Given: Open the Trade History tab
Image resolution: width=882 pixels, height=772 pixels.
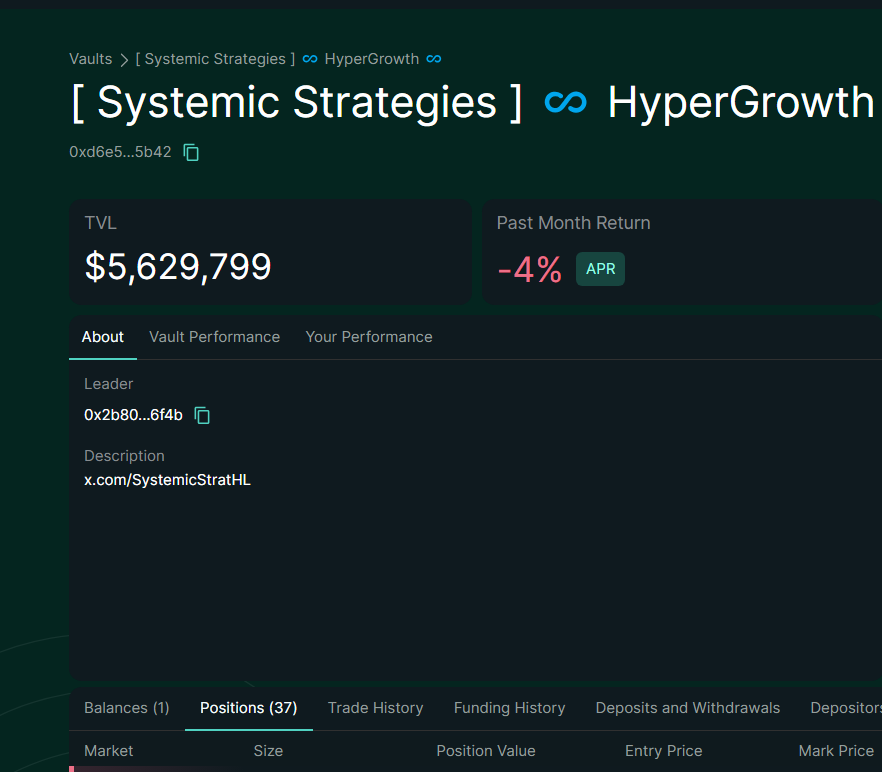Looking at the screenshot, I should tap(375, 708).
